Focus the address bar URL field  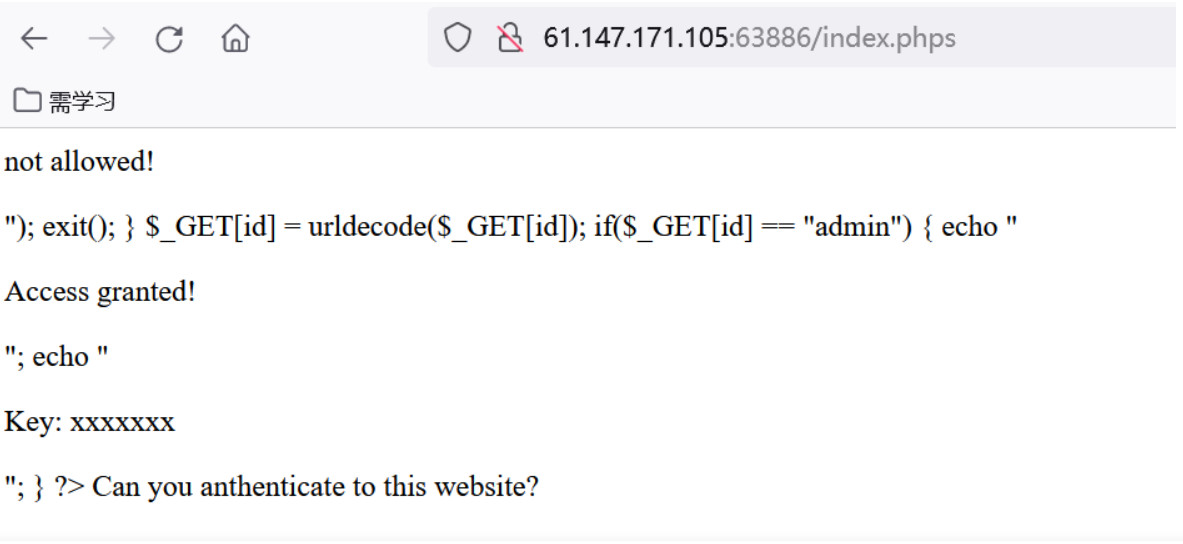coord(801,37)
